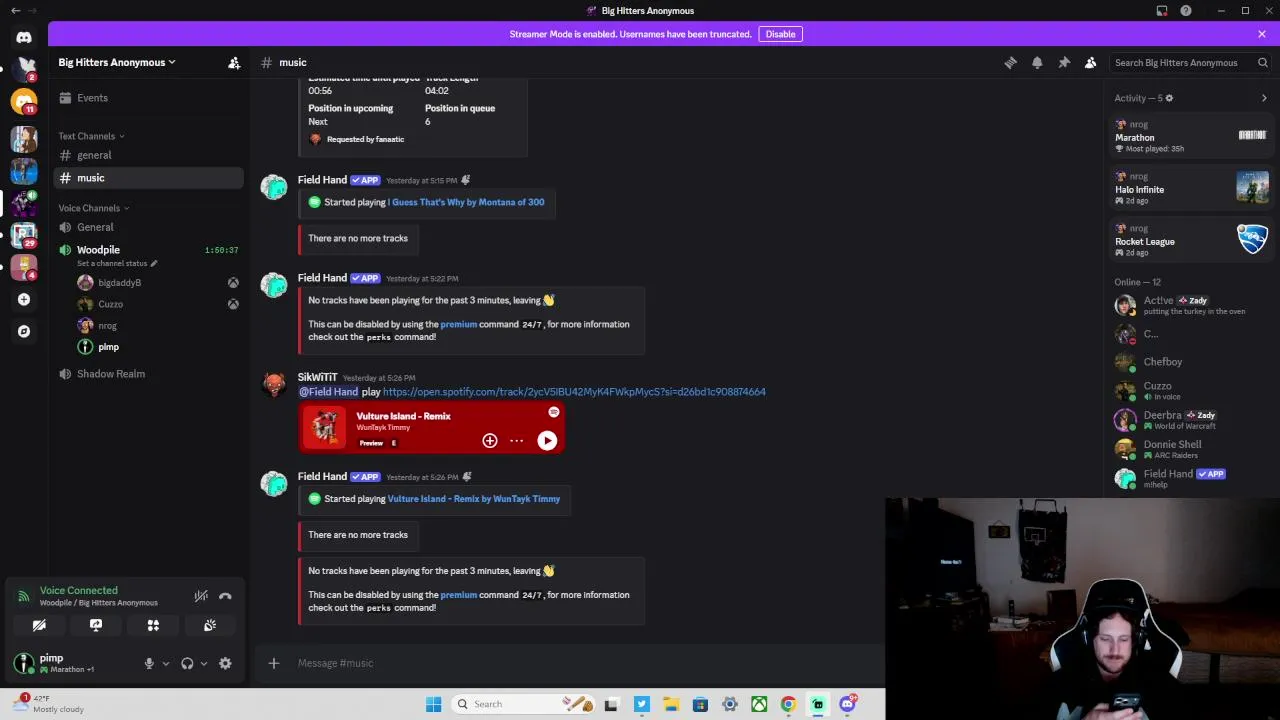Play Vulture Island Remix preview

coord(547,441)
